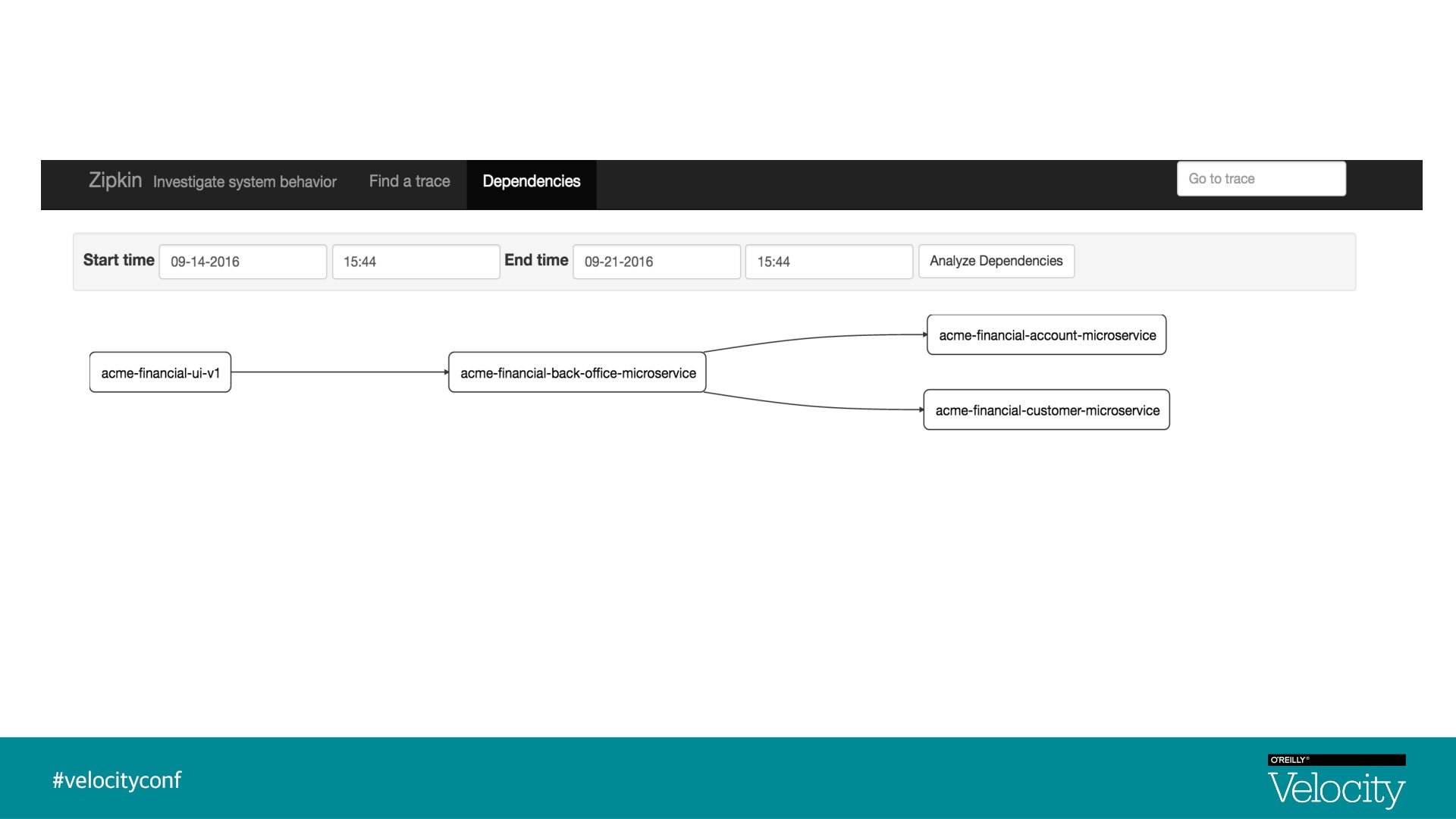Select the acme-financial-customer-microservice node
Image resolution: width=1456 pixels, height=819 pixels.
[x=1046, y=410]
